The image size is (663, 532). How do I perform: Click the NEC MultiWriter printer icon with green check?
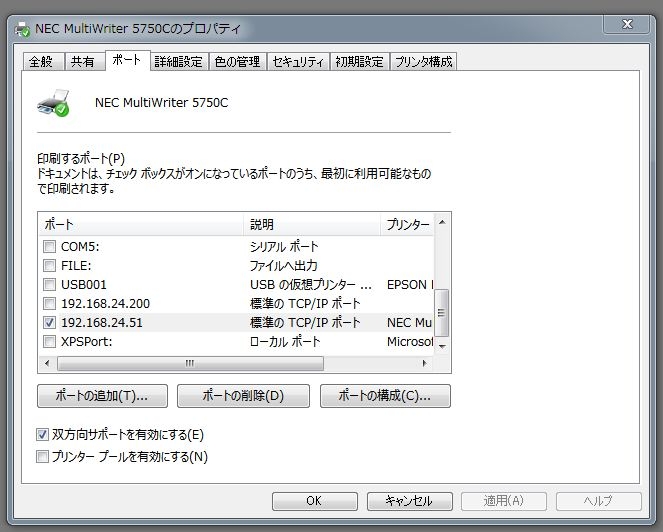pyautogui.click(x=53, y=103)
